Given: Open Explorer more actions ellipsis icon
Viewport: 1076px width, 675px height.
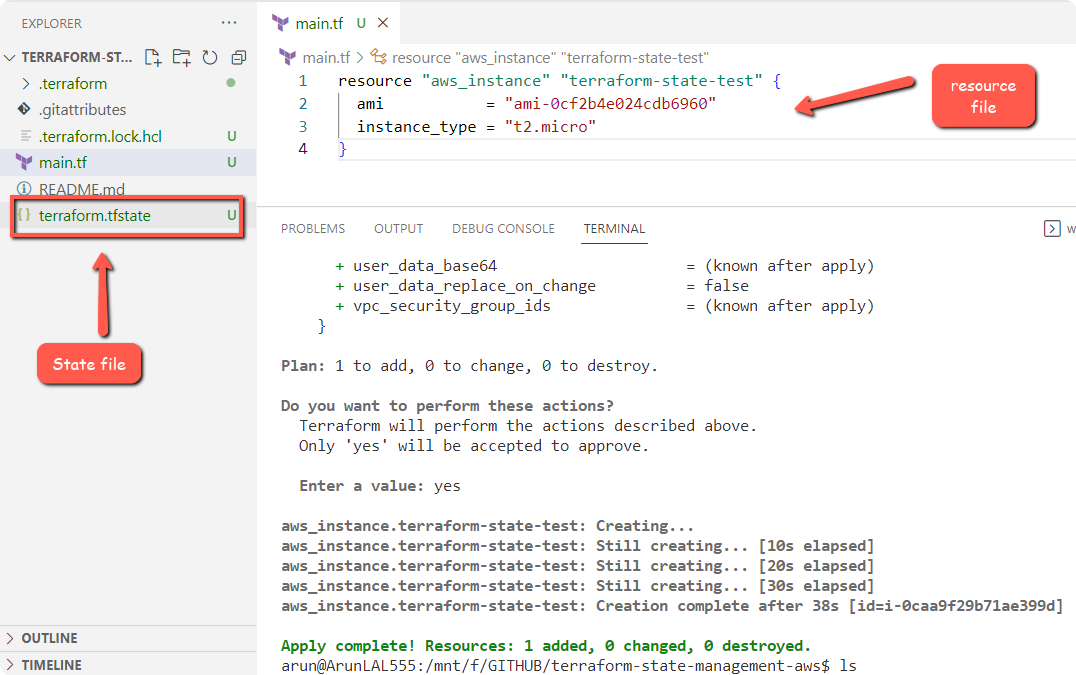Looking at the screenshot, I should (229, 22).
